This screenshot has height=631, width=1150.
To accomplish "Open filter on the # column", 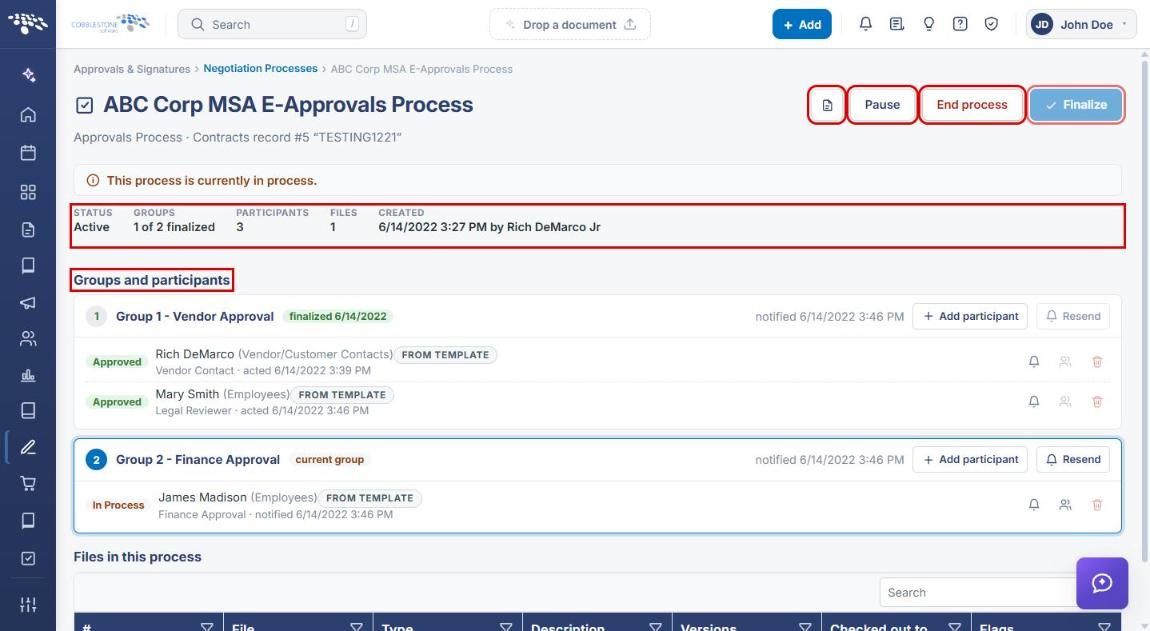I will [x=207, y=627].
